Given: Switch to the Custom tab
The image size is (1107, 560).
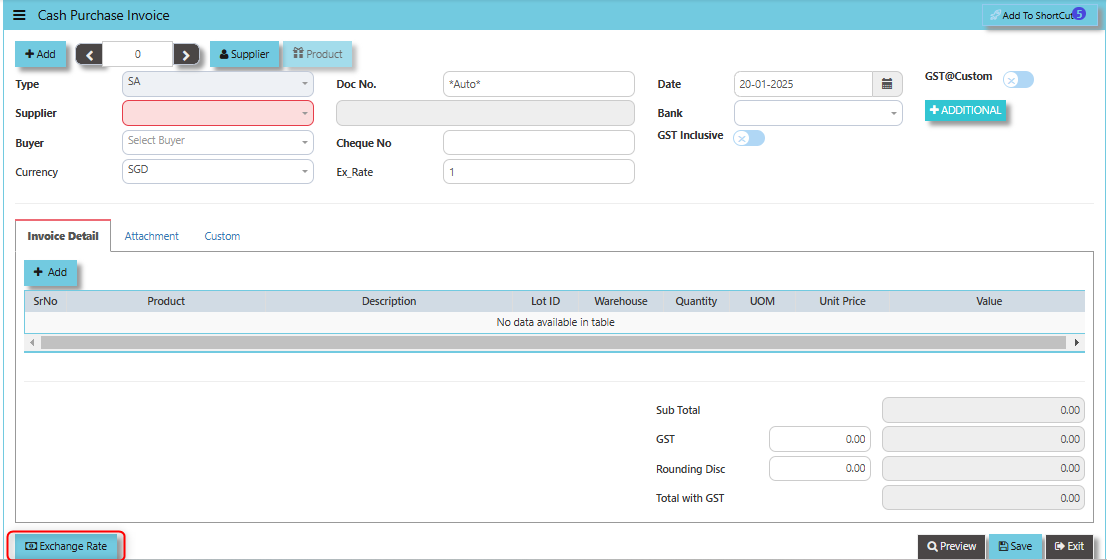Looking at the screenshot, I should pyautogui.click(x=222, y=236).
